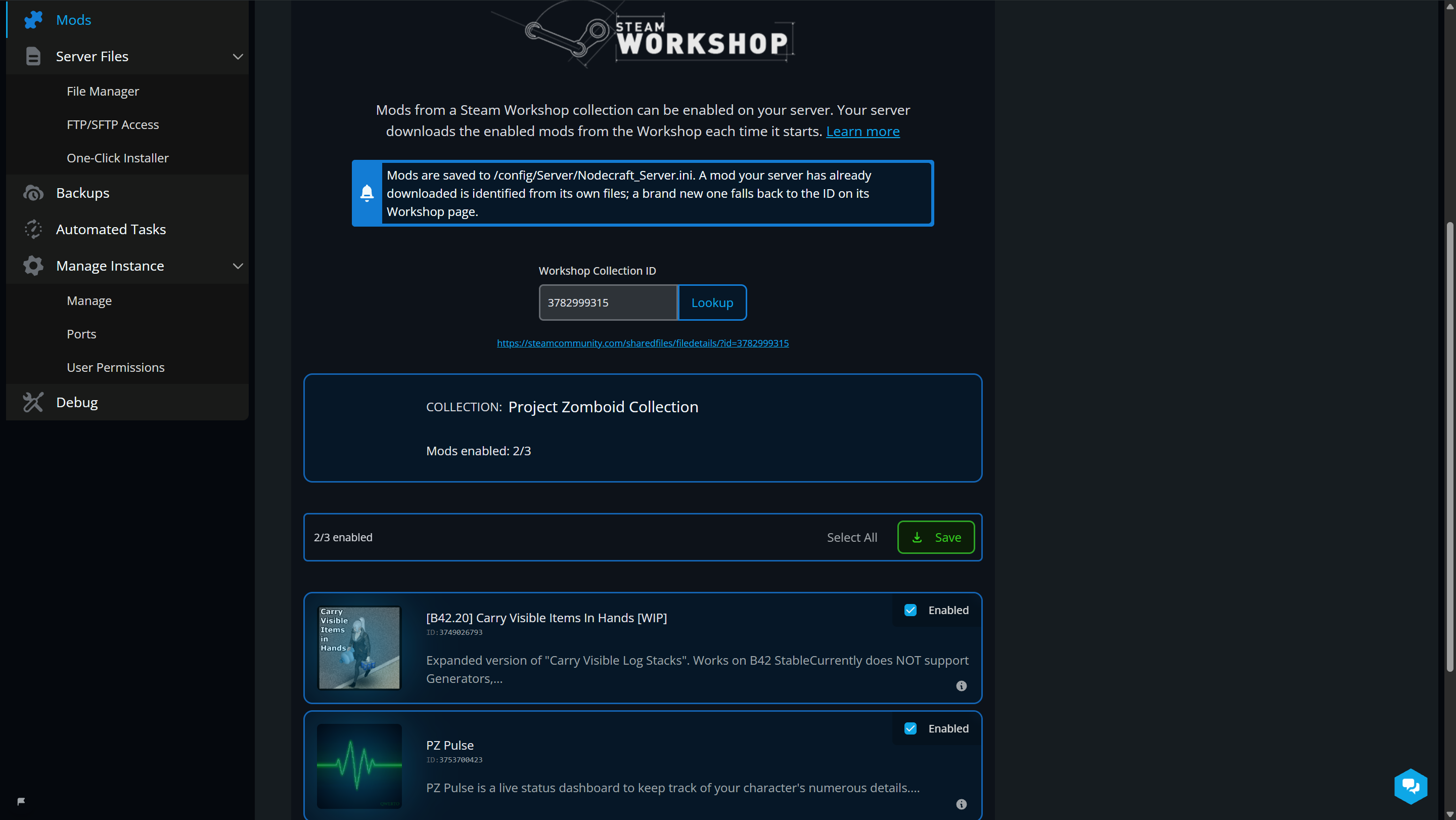Open the Backups page
Screen dimensions: 1456x820
[82, 193]
